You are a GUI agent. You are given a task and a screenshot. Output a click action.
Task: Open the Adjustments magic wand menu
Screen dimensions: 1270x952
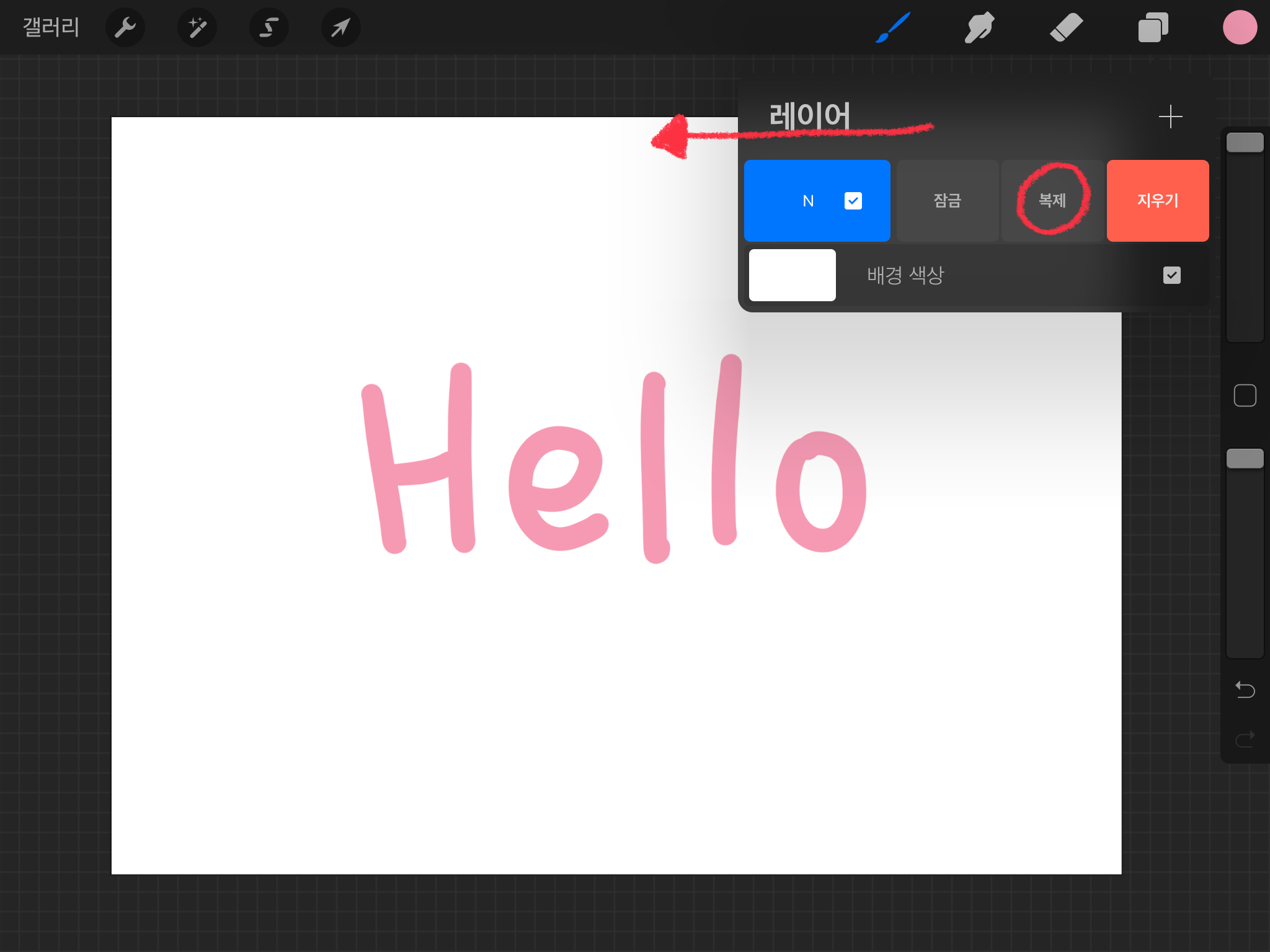click(x=197, y=27)
